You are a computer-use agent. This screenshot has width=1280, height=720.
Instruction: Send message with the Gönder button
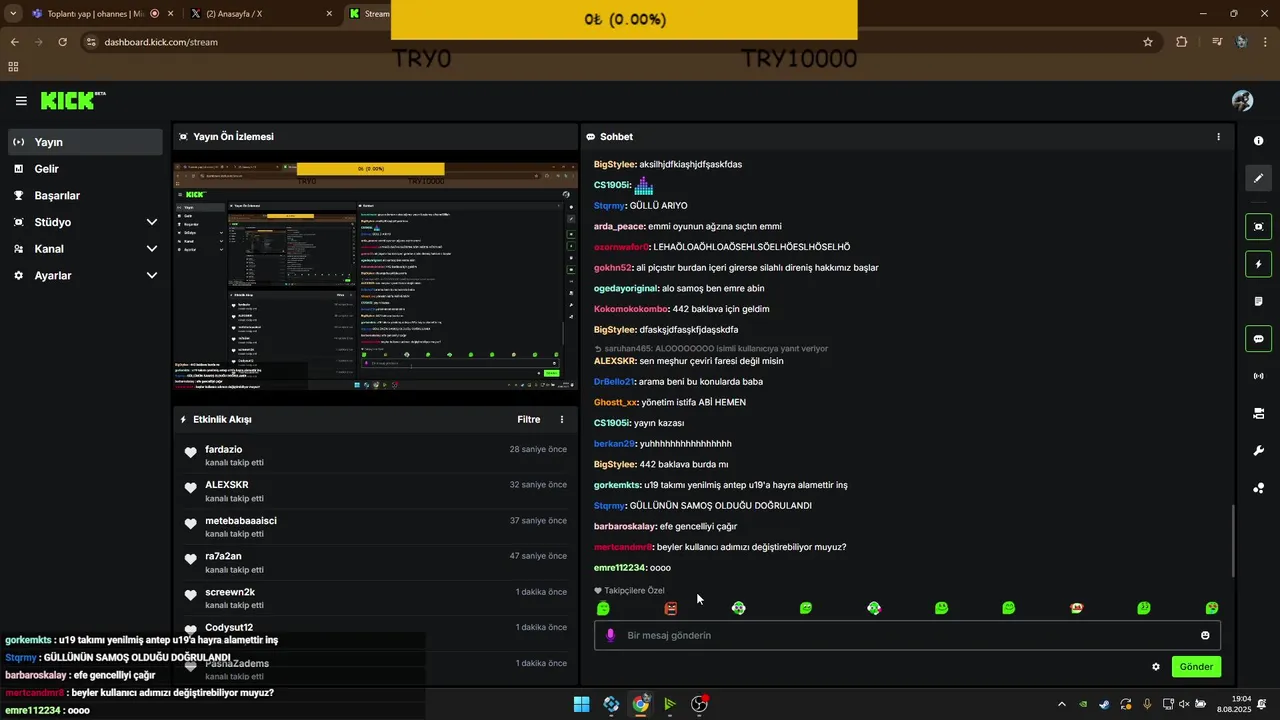(x=1196, y=667)
